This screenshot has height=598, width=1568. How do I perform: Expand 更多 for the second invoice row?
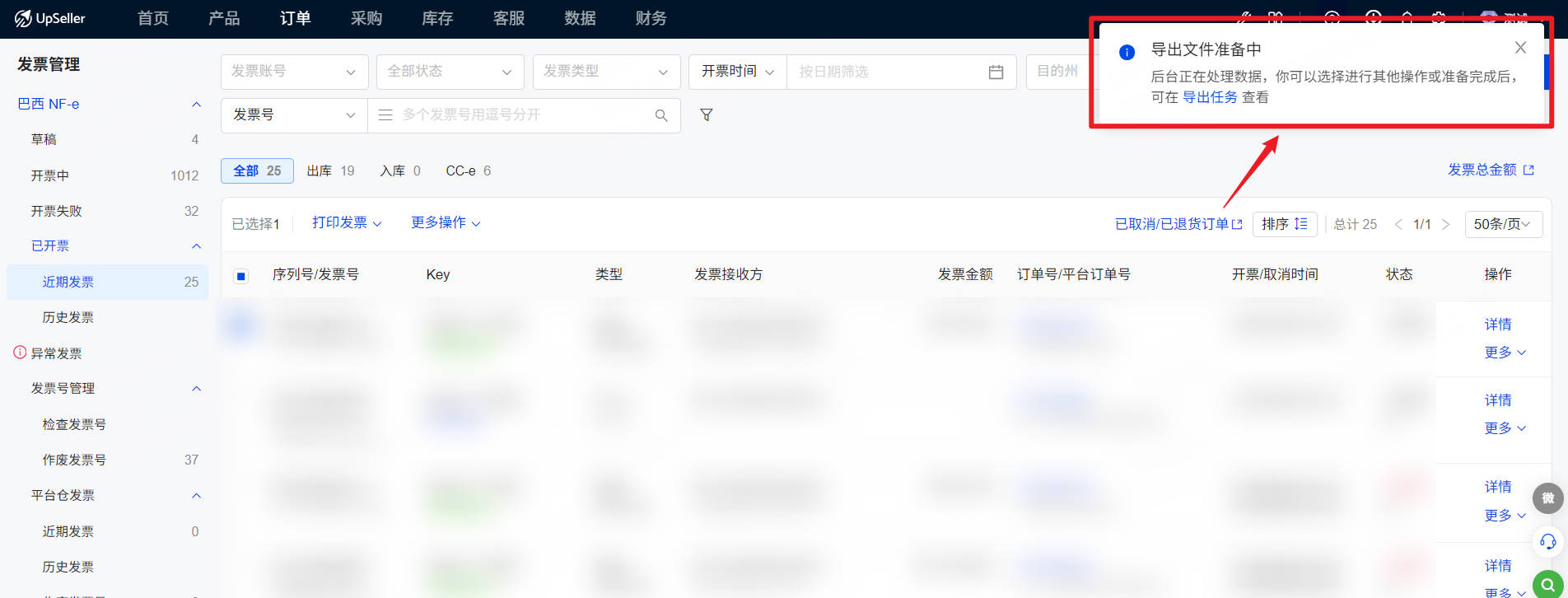click(x=1505, y=428)
